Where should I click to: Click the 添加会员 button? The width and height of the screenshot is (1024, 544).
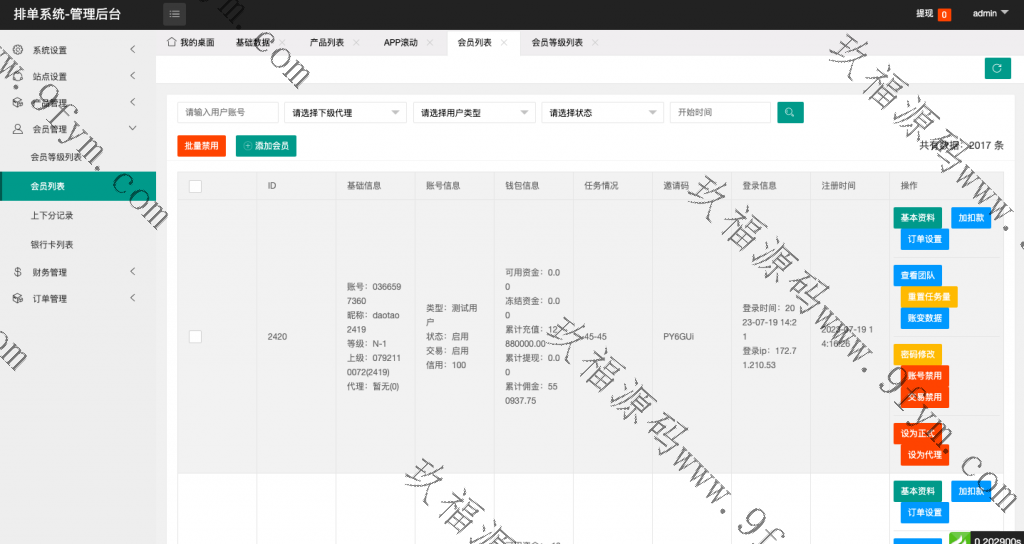[266, 146]
